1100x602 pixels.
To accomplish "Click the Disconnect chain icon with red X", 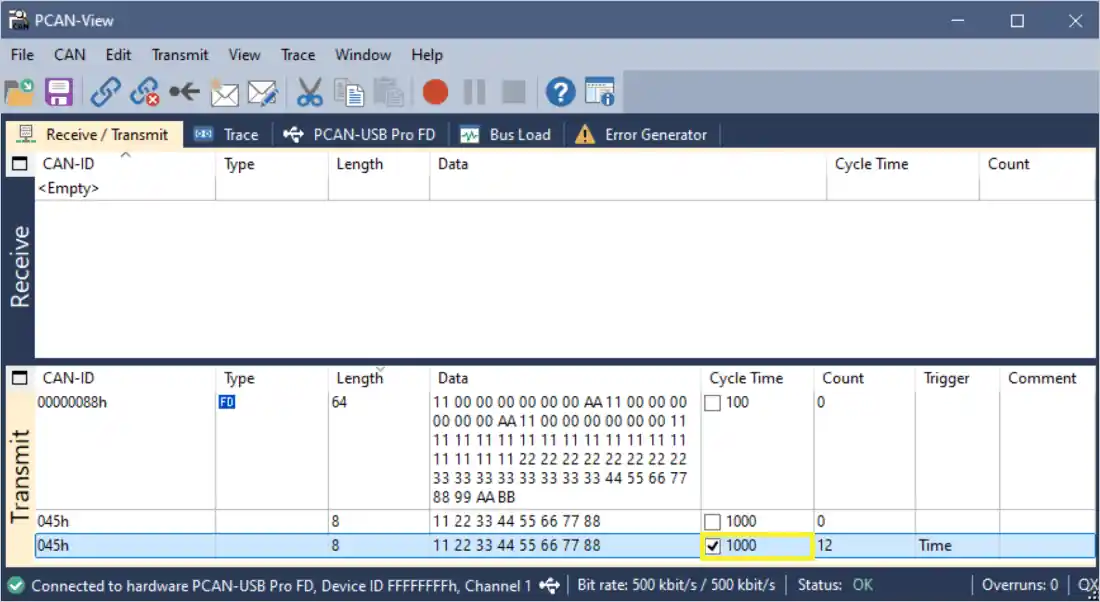I will click(145, 92).
